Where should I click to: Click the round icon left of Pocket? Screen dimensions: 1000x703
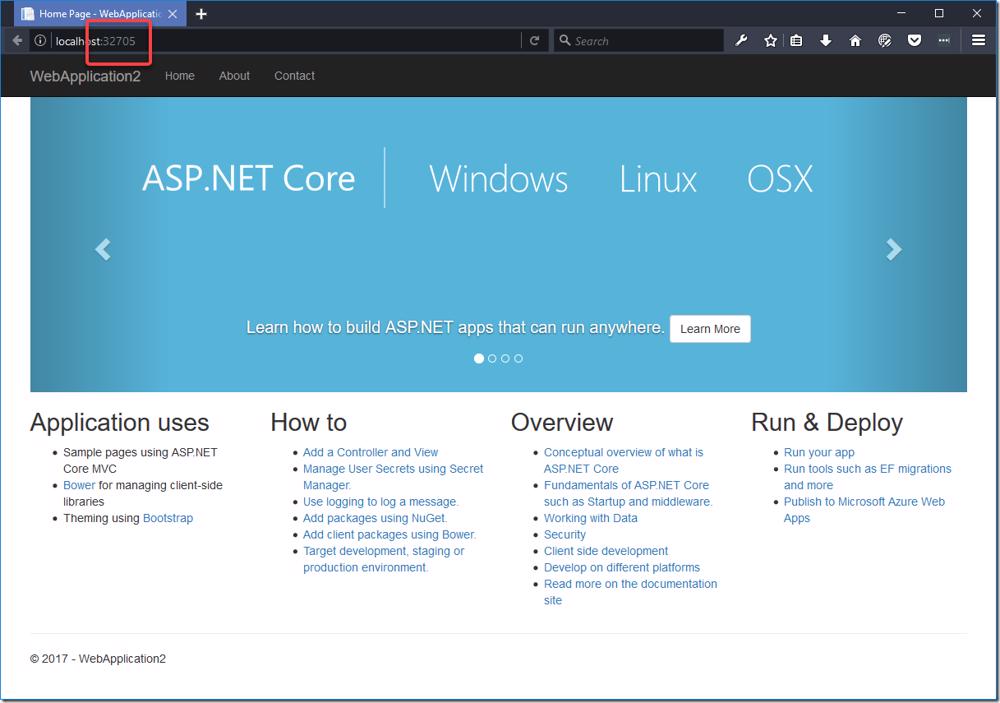[x=885, y=41]
